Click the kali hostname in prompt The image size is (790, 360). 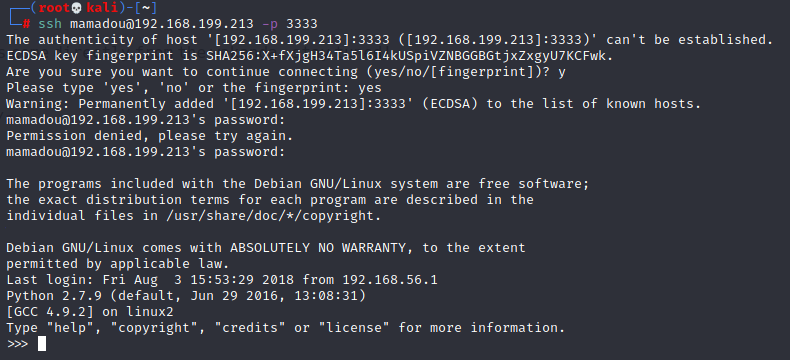(98, 8)
